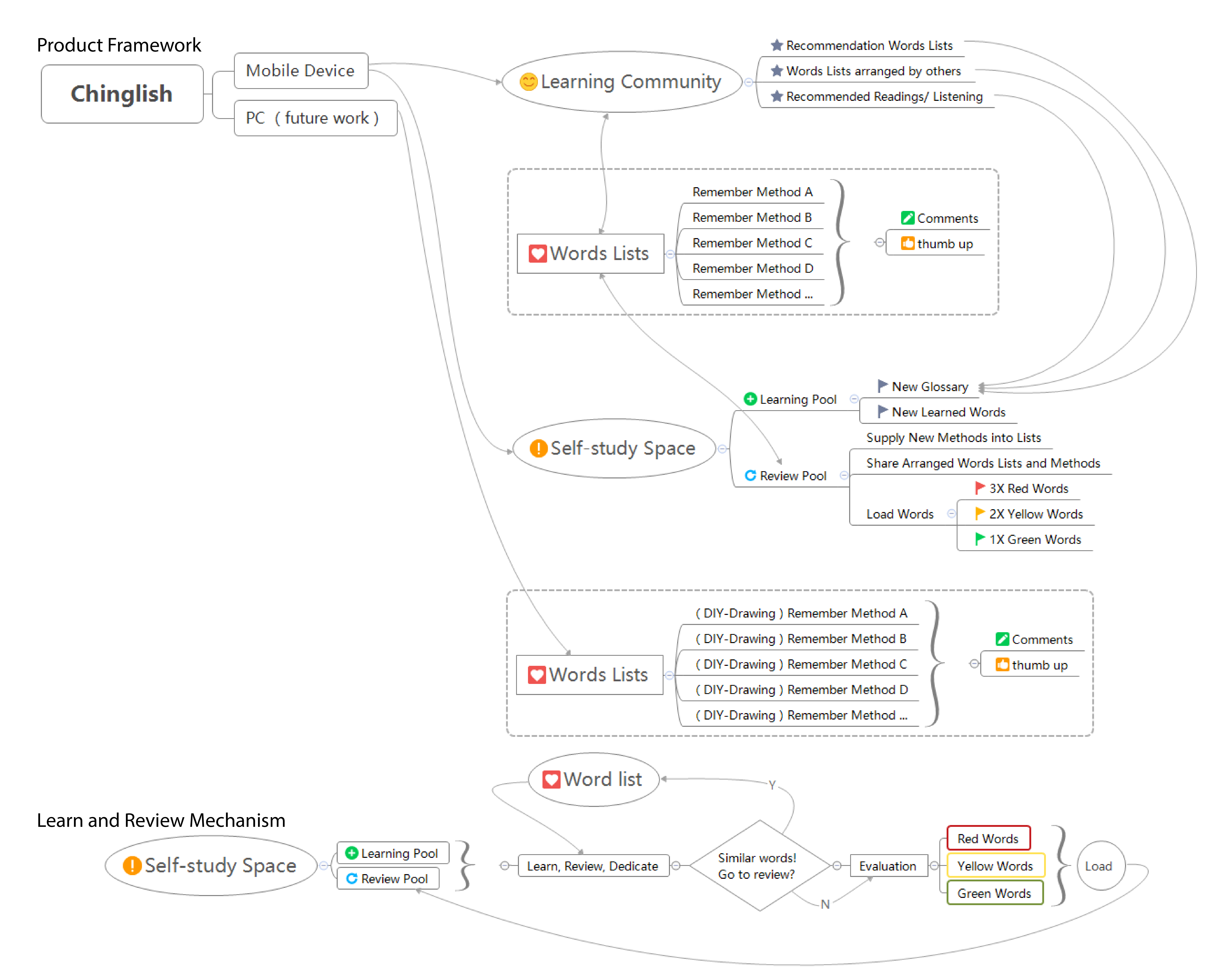Click Supply New Methods into Lists
1210x980 pixels.
pos(954,438)
